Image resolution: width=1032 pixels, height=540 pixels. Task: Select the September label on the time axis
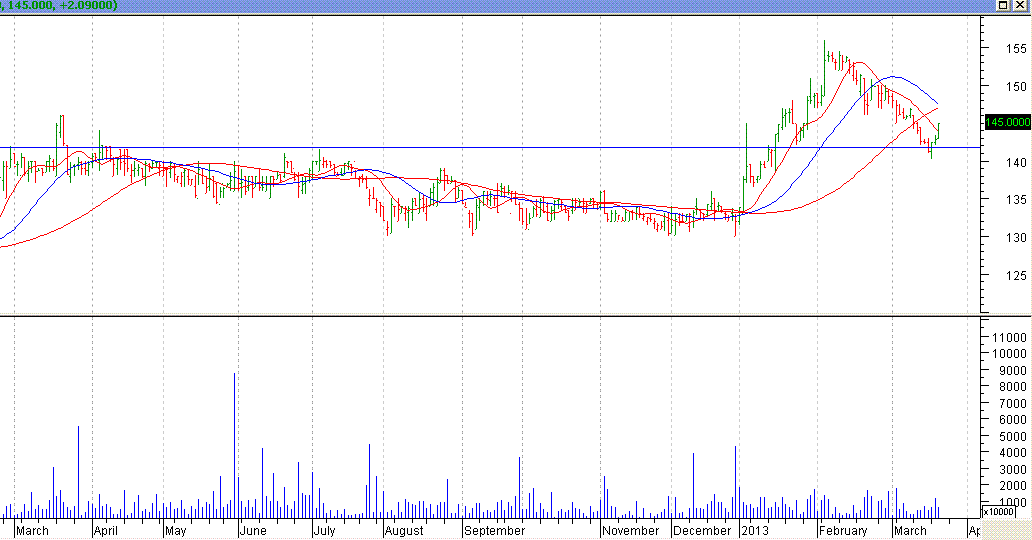pyautogui.click(x=495, y=530)
